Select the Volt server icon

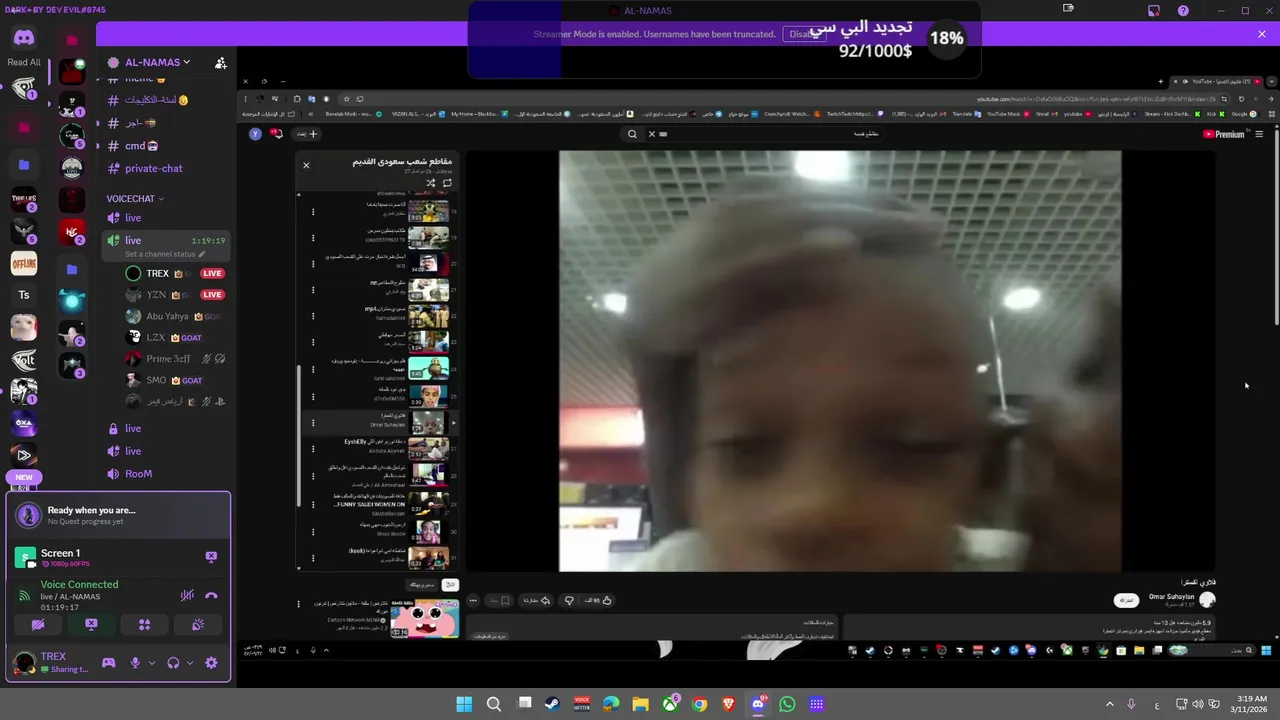[24, 361]
